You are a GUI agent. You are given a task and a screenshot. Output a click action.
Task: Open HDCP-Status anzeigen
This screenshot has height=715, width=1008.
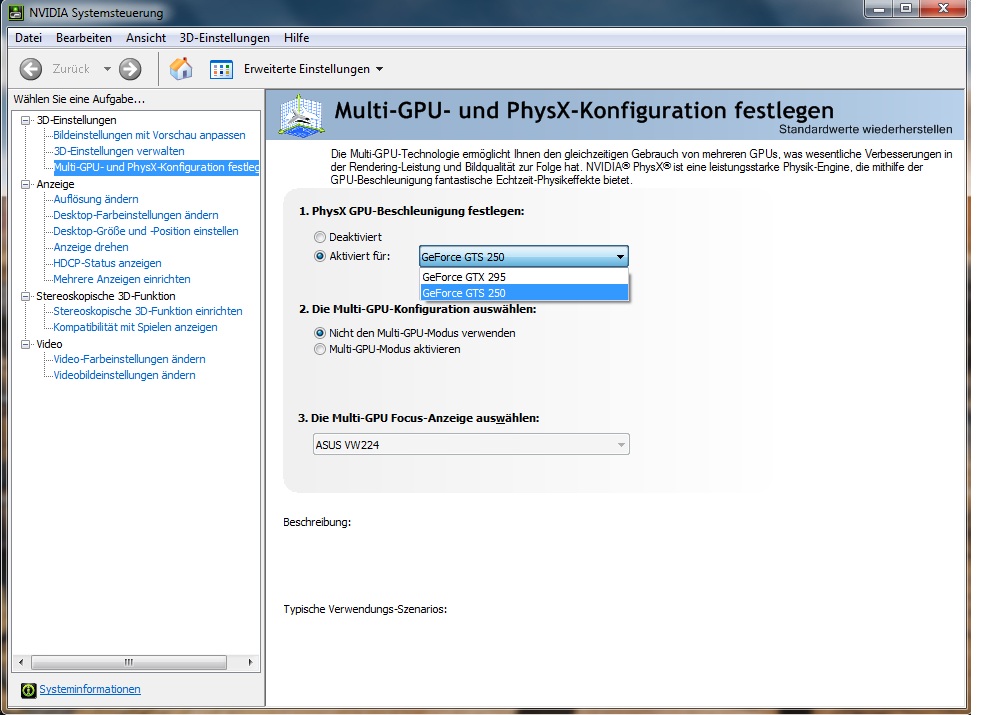pyautogui.click(x=107, y=264)
